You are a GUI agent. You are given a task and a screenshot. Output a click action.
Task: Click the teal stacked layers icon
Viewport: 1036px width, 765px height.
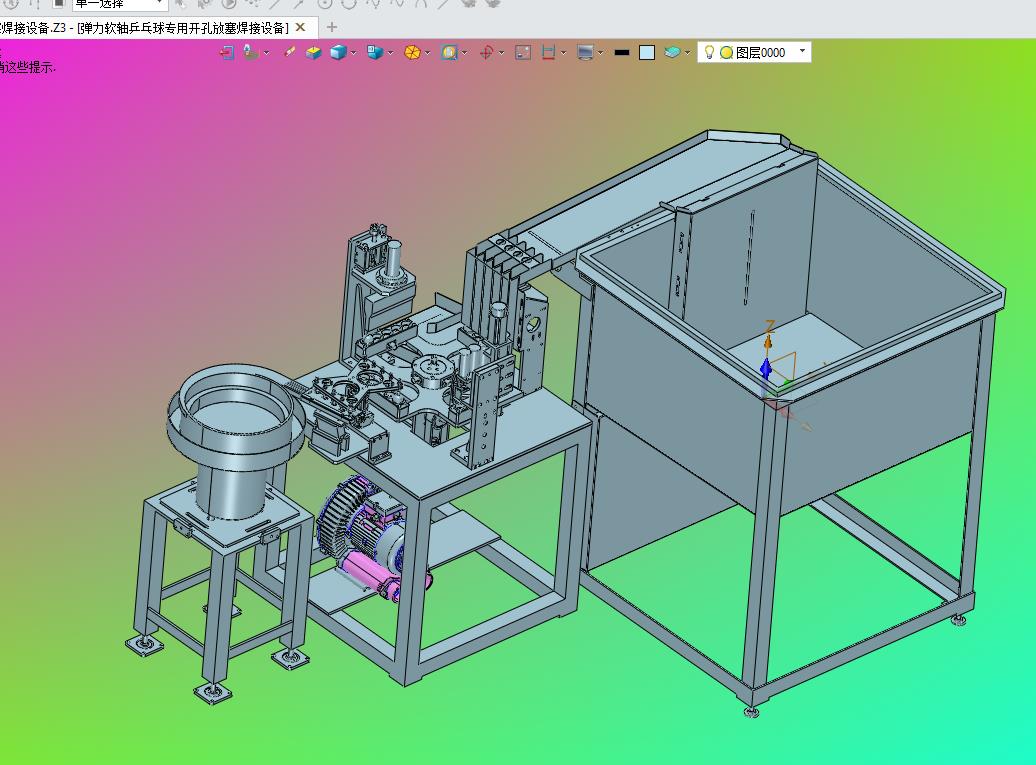tap(672, 53)
